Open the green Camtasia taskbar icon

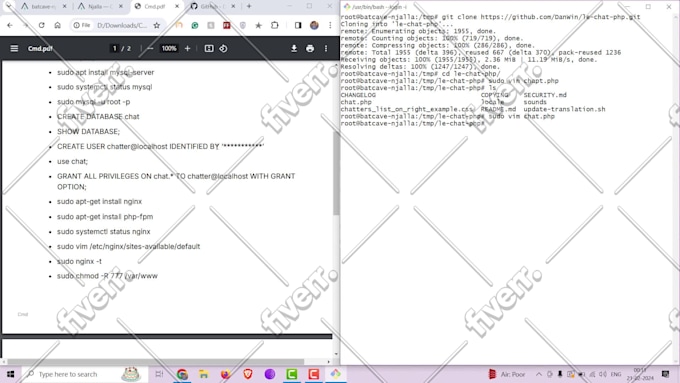292,374
